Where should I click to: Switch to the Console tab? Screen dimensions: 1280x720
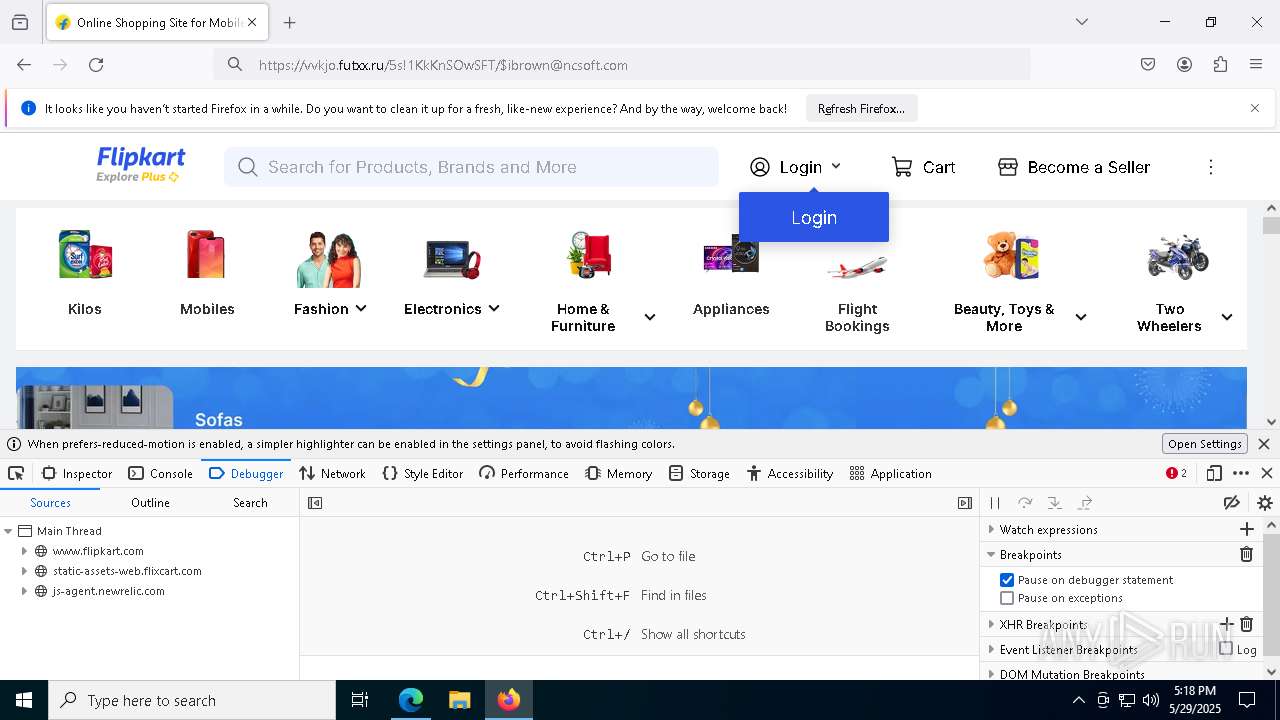(160, 473)
